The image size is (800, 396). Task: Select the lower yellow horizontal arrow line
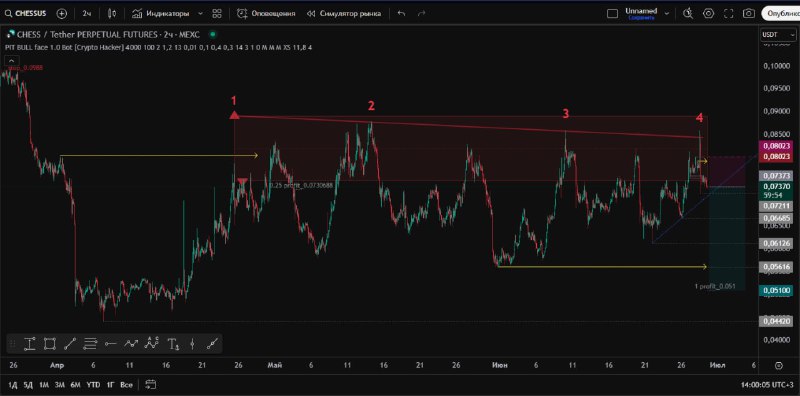click(x=602, y=266)
